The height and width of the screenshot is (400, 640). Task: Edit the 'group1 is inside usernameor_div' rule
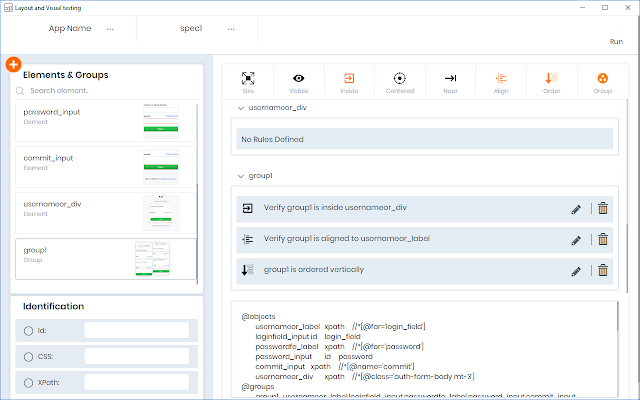[576, 209]
